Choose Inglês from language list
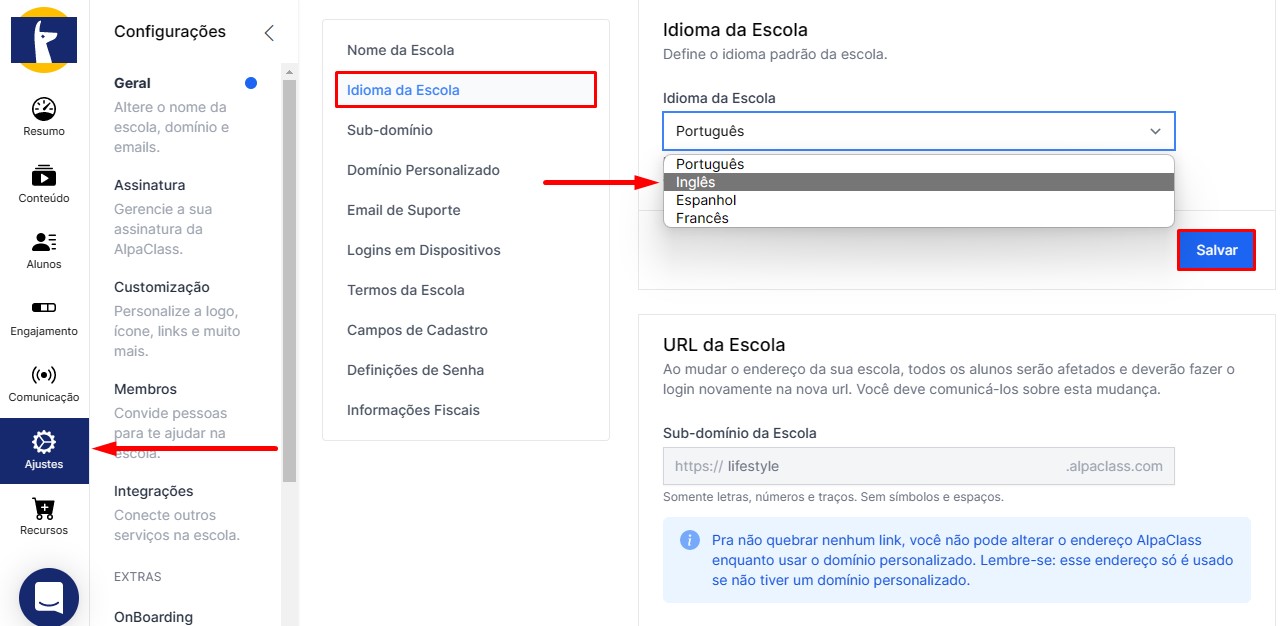The height and width of the screenshot is (626, 1283). pos(918,182)
